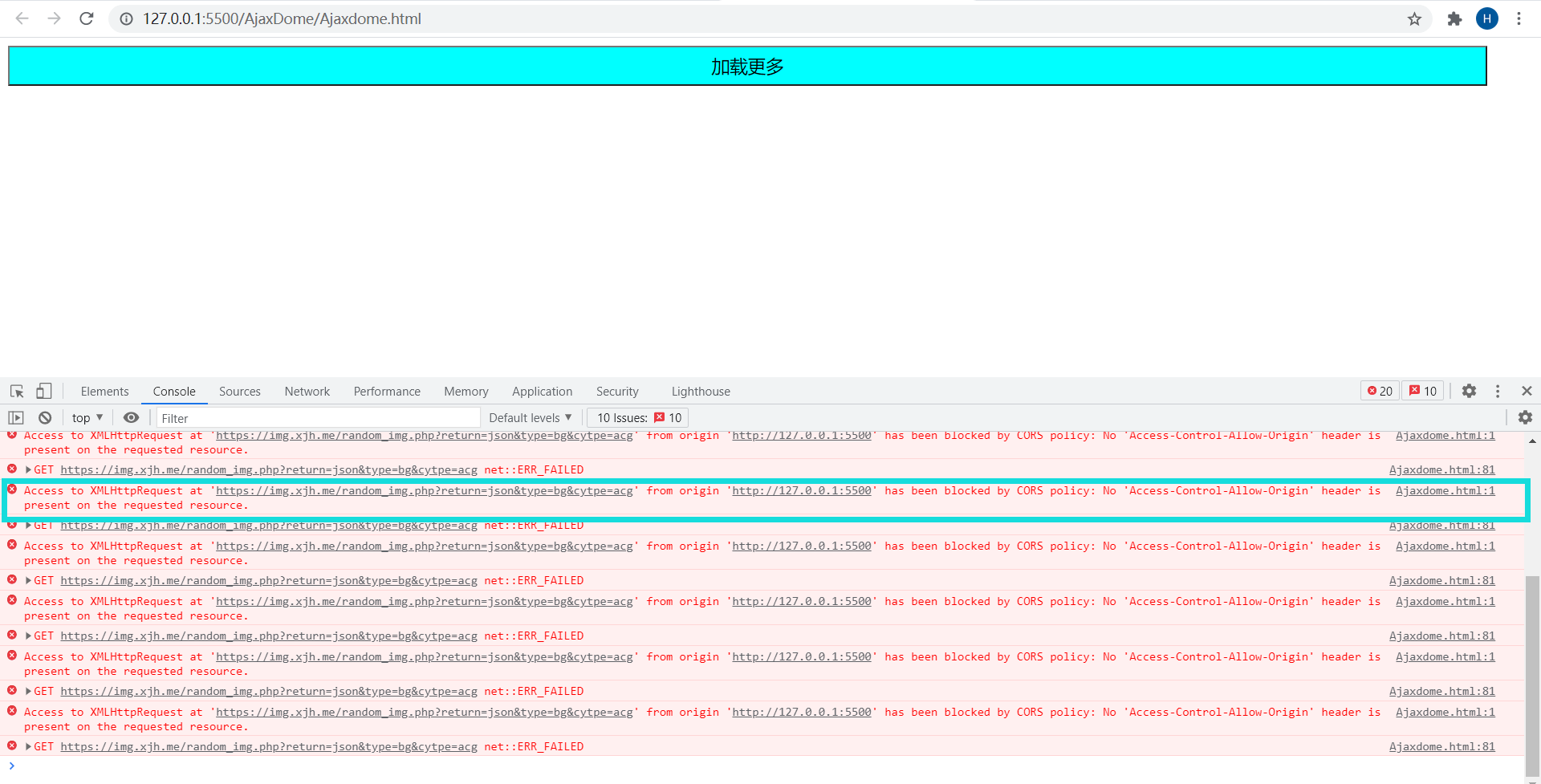Click URL link in first GET error

point(269,469)
